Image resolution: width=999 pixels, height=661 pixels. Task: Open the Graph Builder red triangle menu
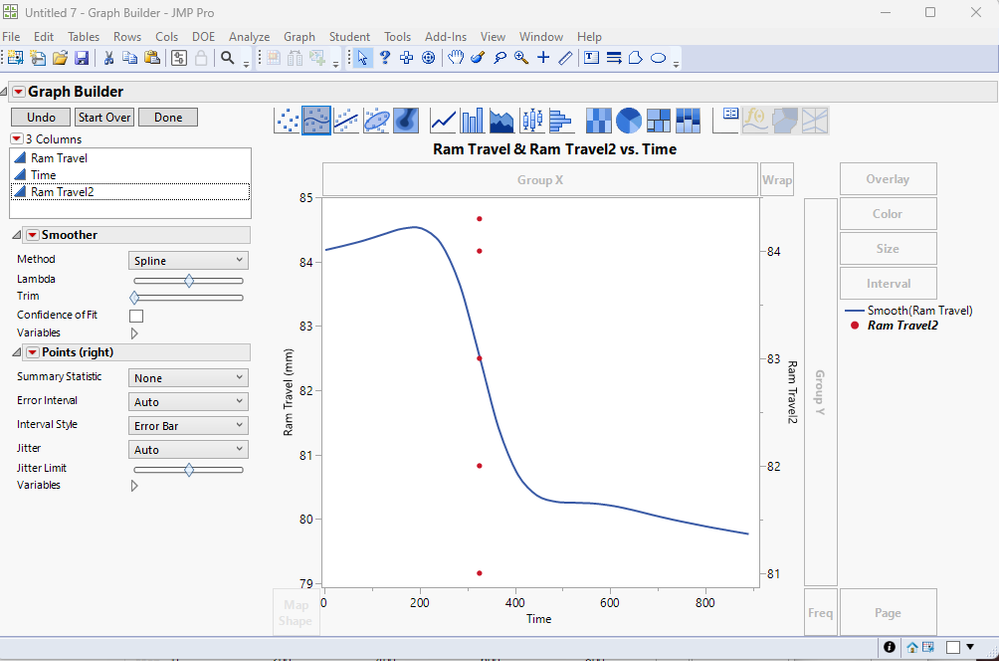click(18, 92)
